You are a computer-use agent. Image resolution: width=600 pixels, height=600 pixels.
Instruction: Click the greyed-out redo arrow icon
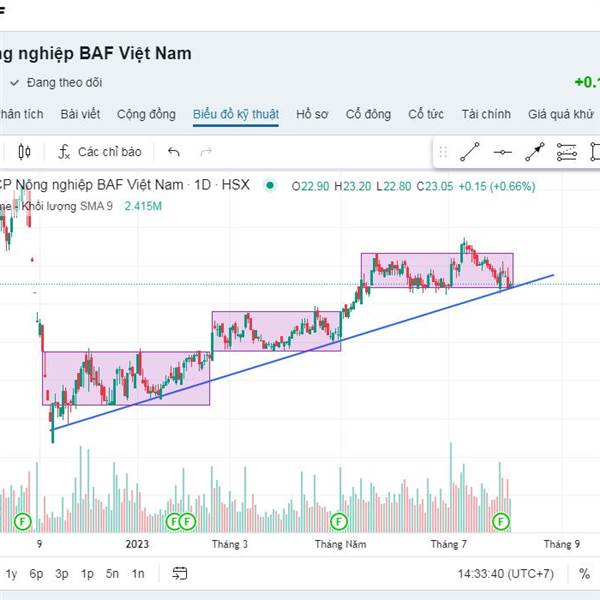click(206, 152)
